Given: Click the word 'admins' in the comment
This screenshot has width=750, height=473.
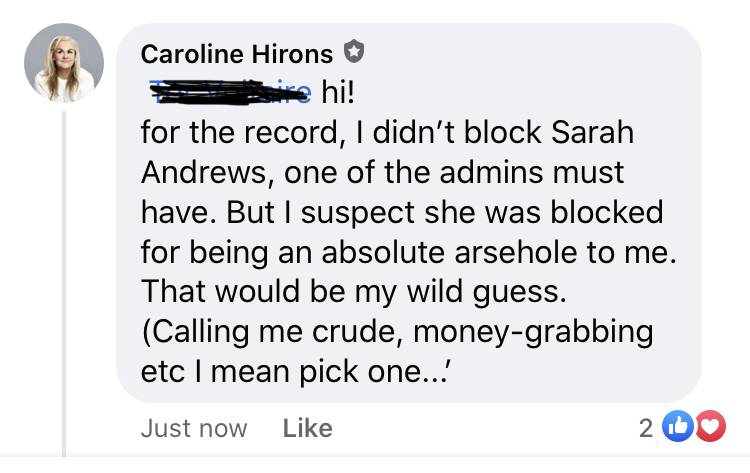Looking at the screenshot, I should point(492,172).
